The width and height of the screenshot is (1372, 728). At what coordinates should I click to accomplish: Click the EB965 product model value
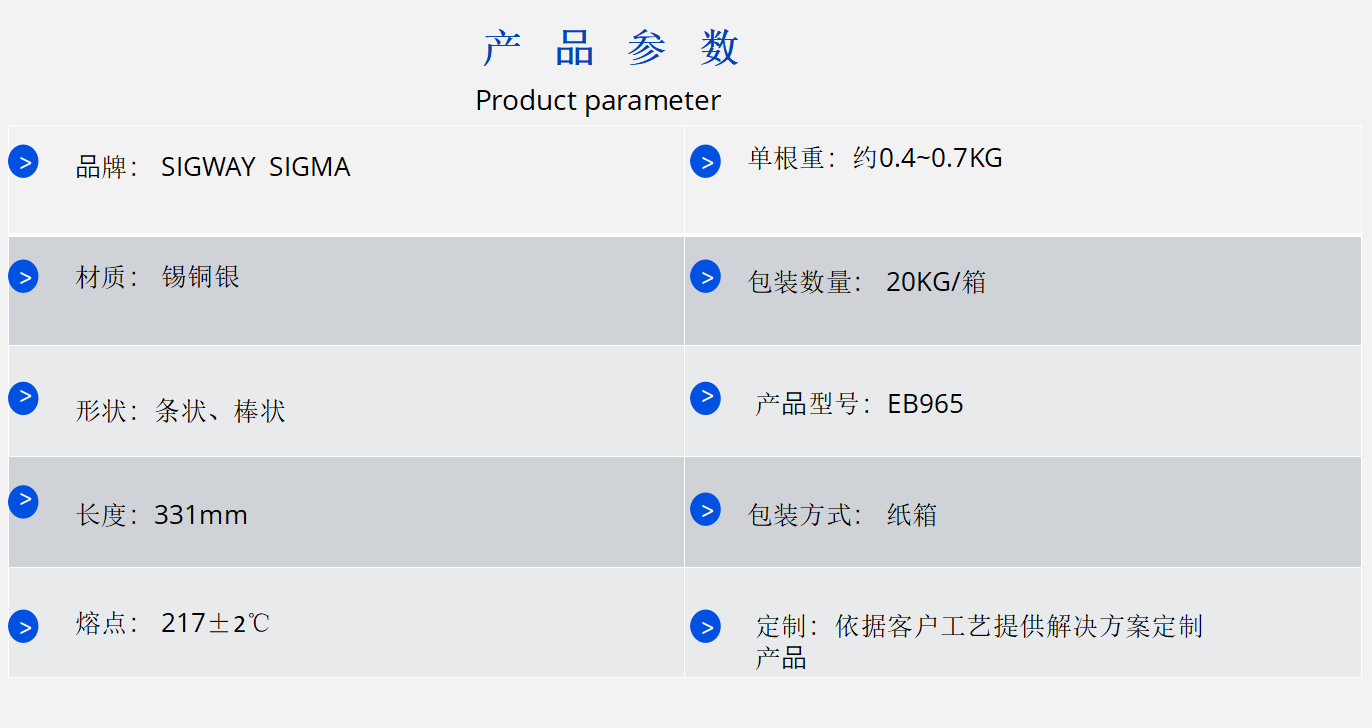[925, 404]
